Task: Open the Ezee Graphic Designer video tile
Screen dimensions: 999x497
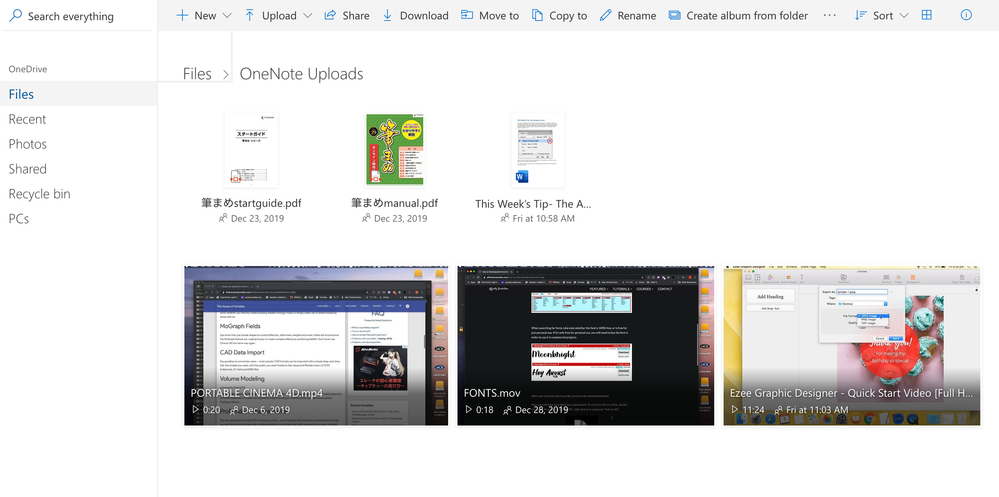Action: tap(852, 346)
